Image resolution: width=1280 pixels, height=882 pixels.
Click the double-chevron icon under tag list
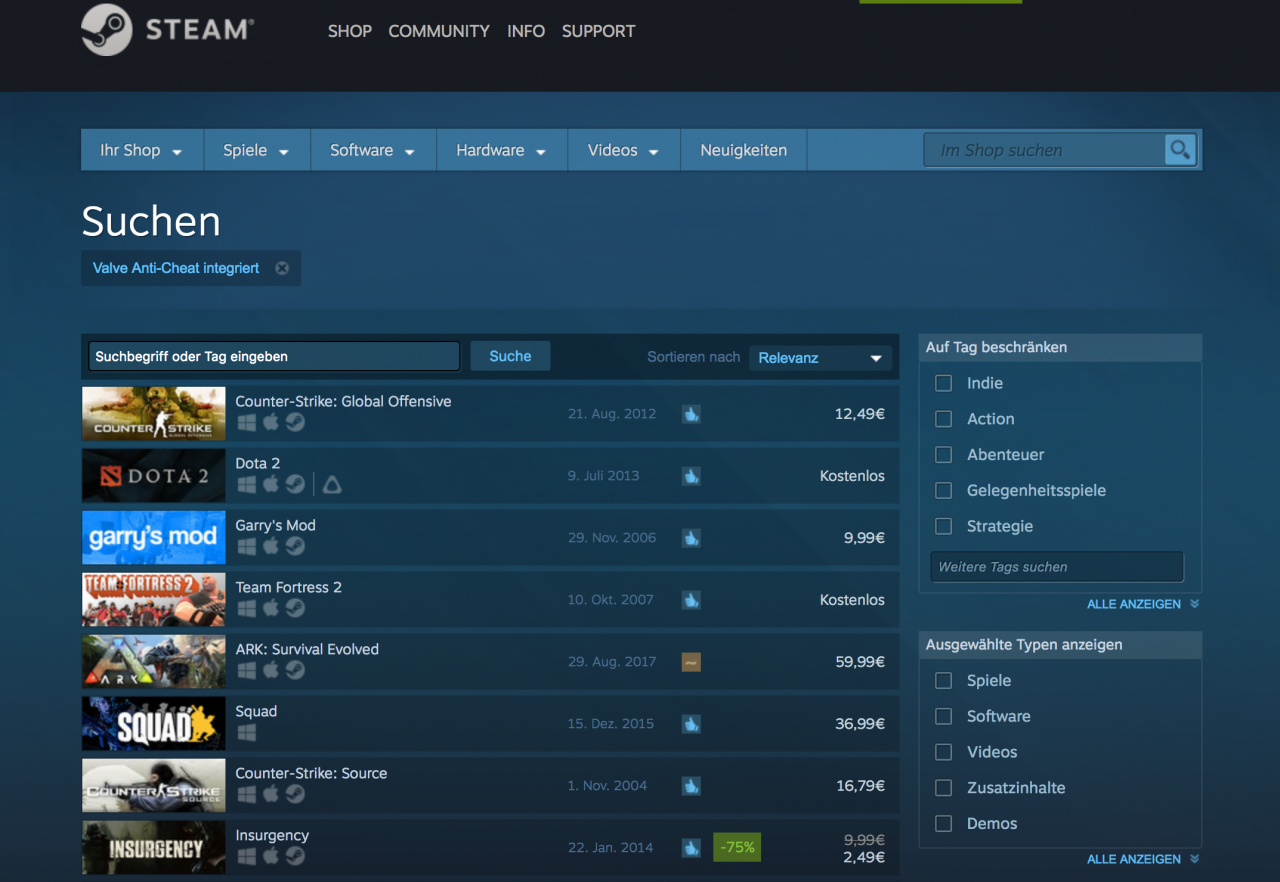click(1194, 604)
